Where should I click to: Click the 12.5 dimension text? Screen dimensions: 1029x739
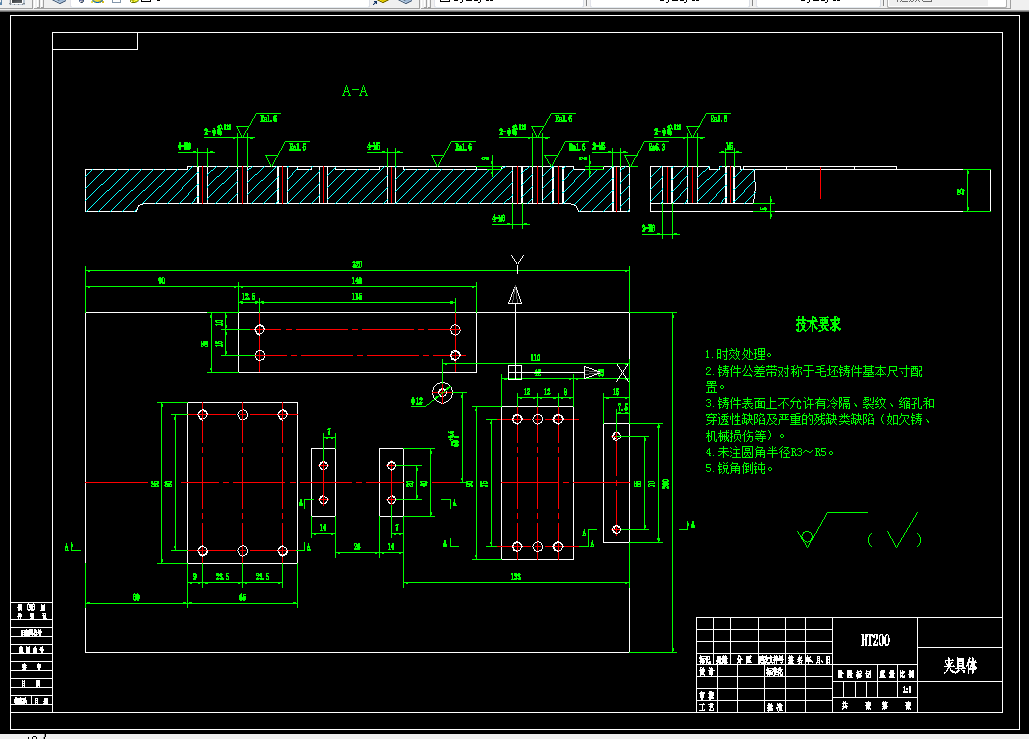(248, 297)
